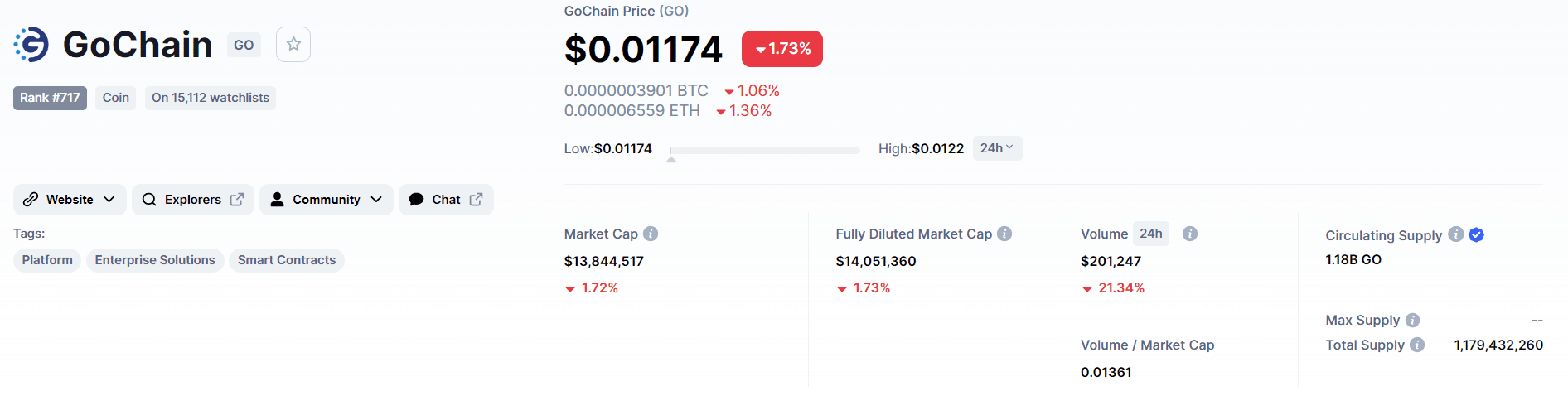
Task: Show Fully Diluted Market Cap info tooltip
Action: [x=1004, y=234]
